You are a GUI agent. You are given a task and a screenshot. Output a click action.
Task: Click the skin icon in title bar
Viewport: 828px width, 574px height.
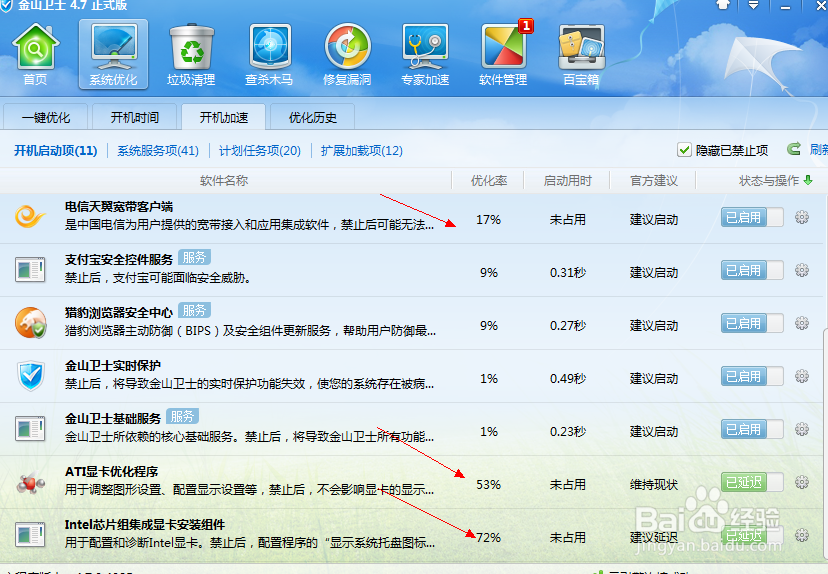click(723, 5)
